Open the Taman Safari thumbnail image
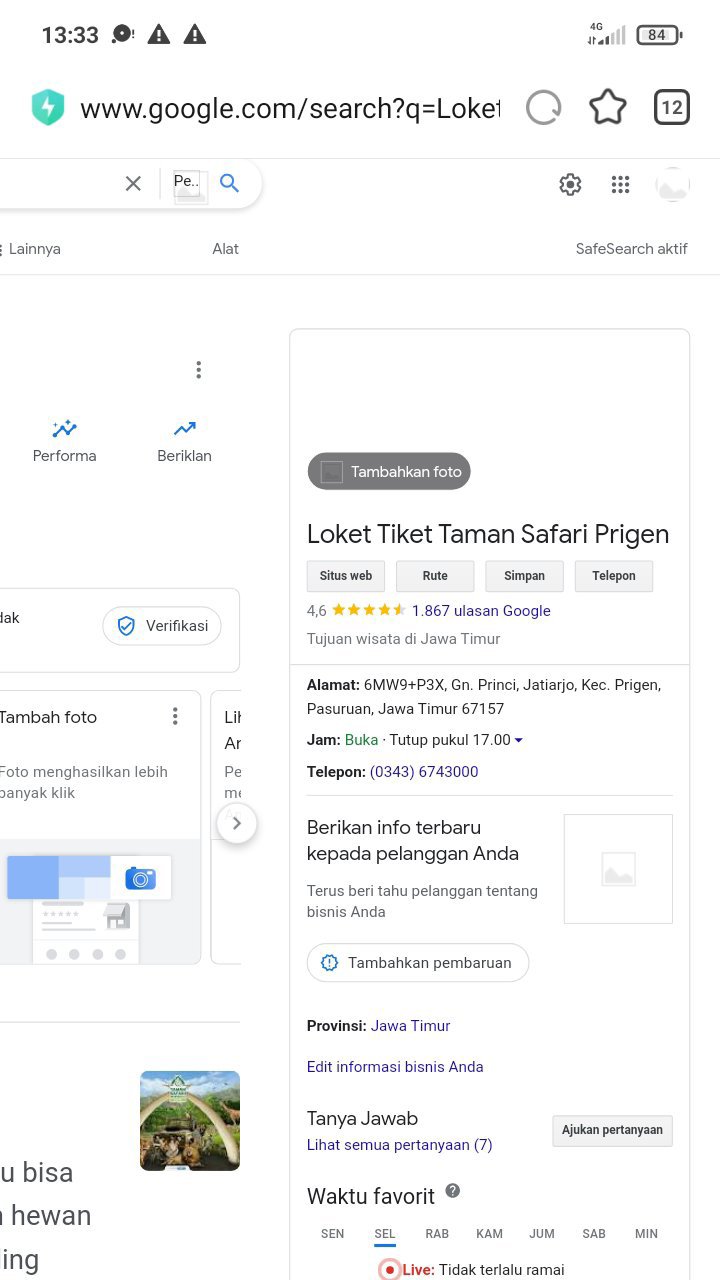Viewport: 720px width, 1280px height. [190, 1121]
